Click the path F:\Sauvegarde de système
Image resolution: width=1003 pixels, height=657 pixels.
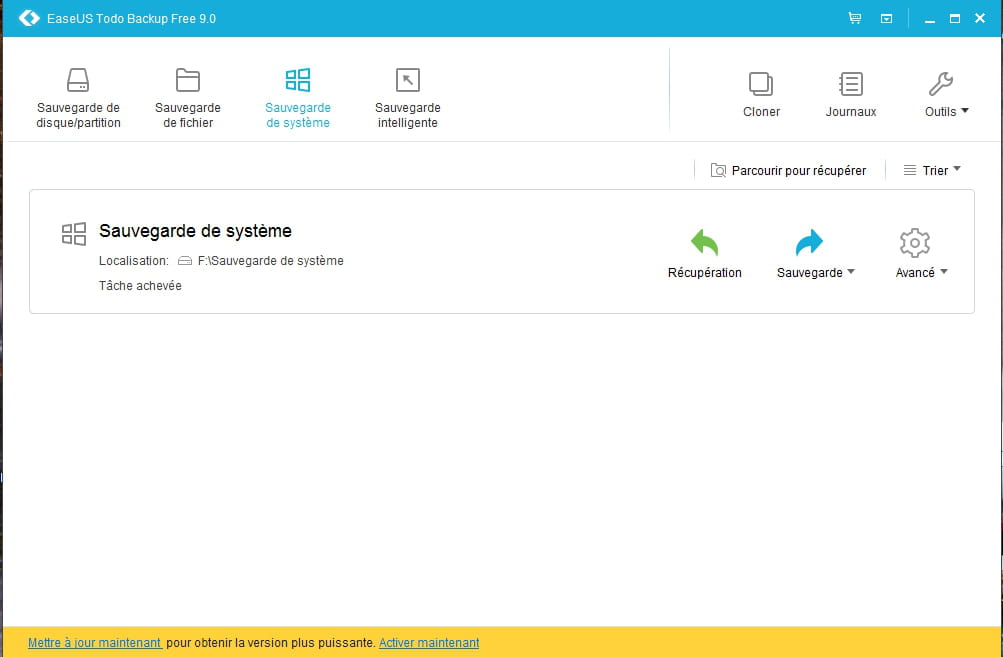(x=271, y=260)
